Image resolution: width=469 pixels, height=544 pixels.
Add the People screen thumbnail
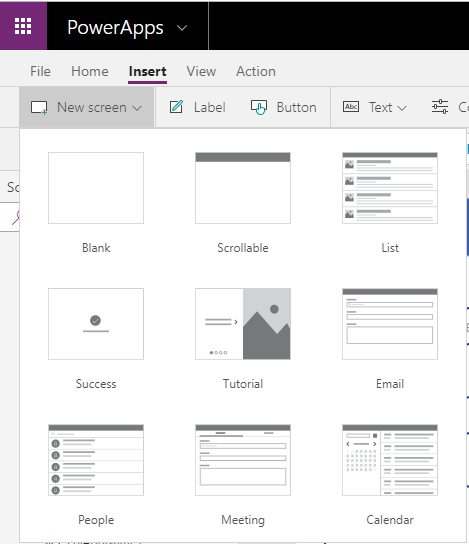[x=96, y=460]
